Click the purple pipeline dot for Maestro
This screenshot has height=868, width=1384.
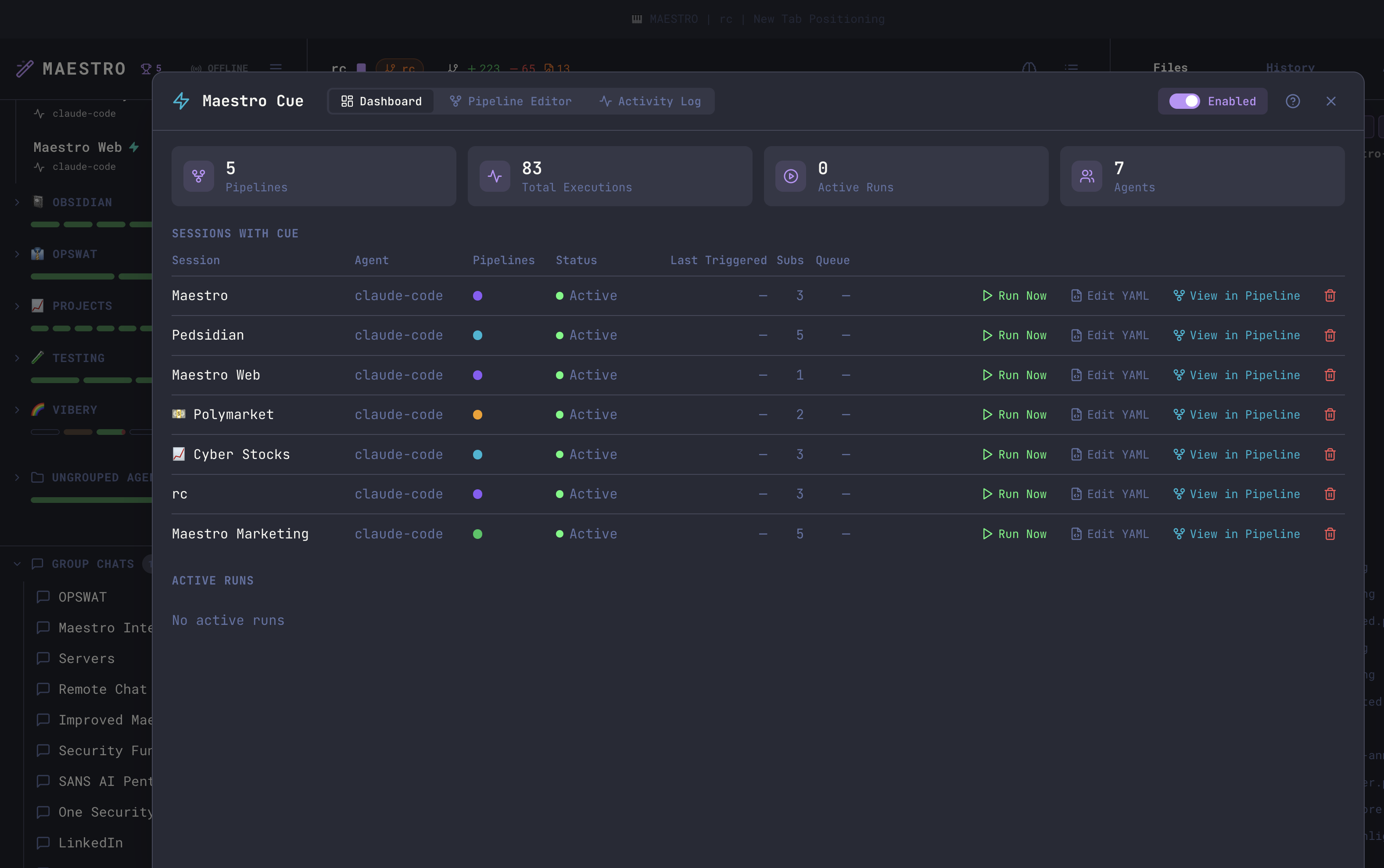pos(477,296)
